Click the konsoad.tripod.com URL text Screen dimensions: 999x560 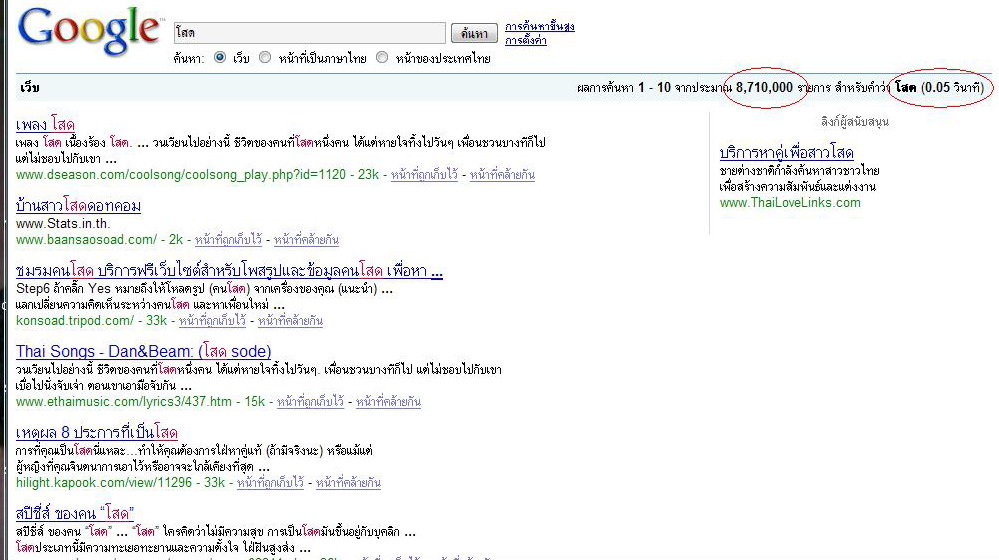point(75,320)
